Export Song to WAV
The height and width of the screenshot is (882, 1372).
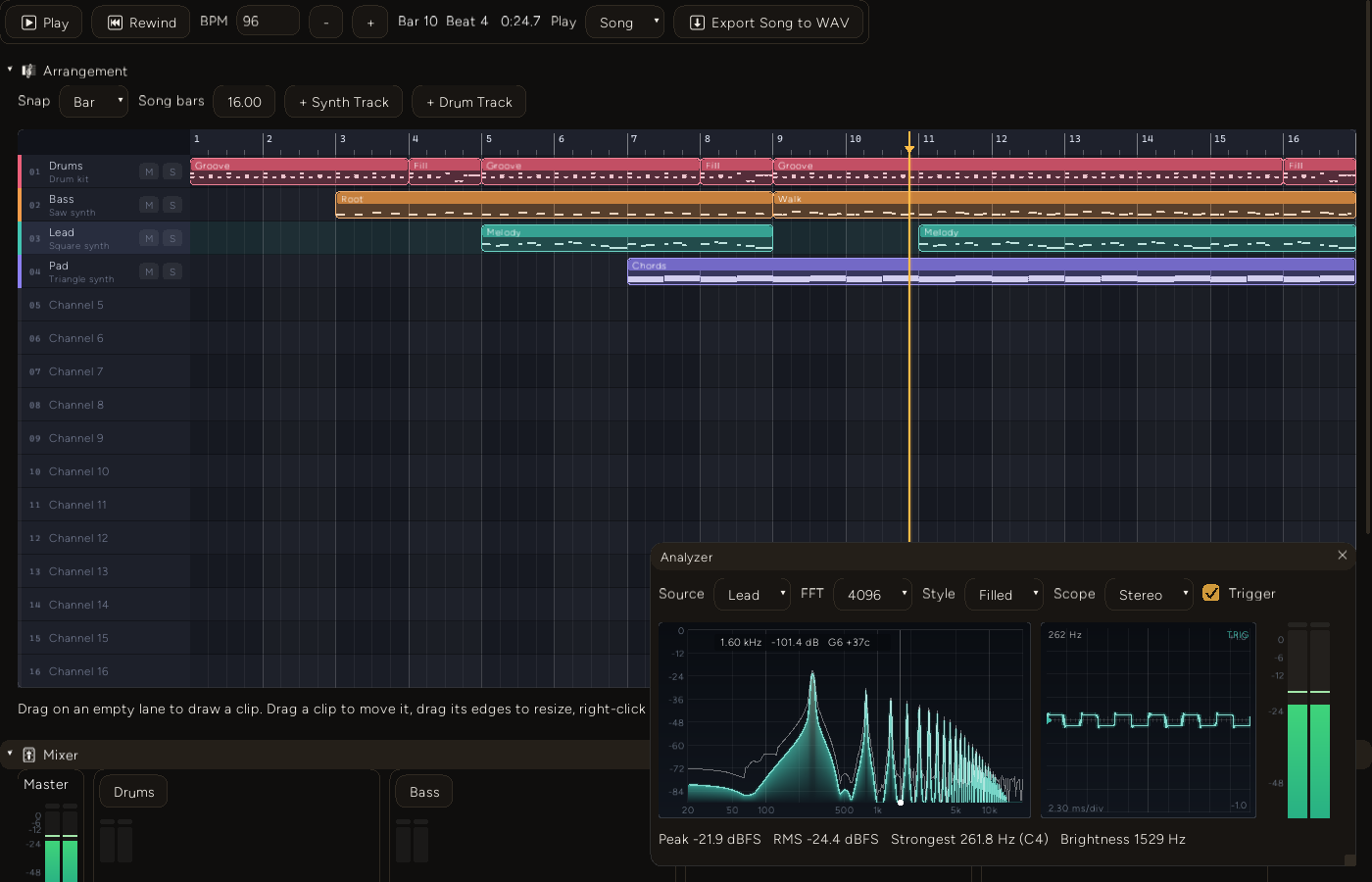[x=768, y=23]
